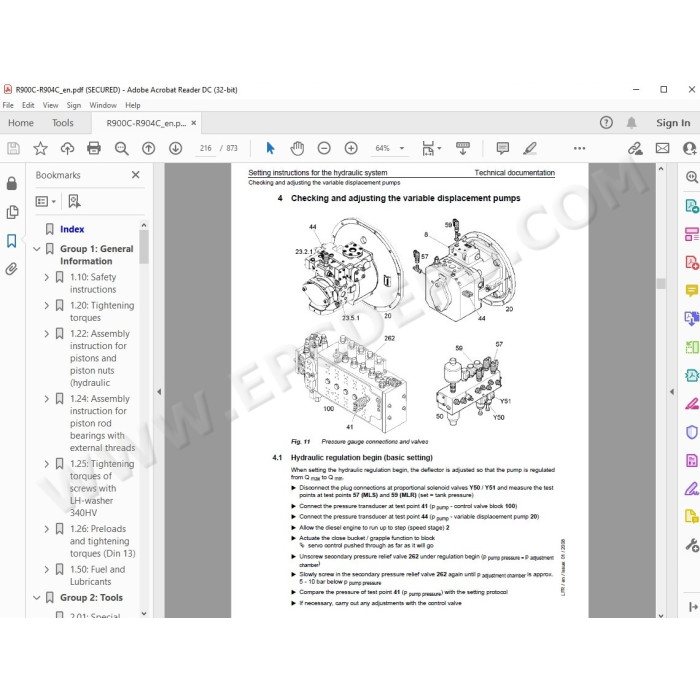This screenshot has width=700, height=700.
Task: Click the Zoom In plus icon
Action: [x=351, y=148]
